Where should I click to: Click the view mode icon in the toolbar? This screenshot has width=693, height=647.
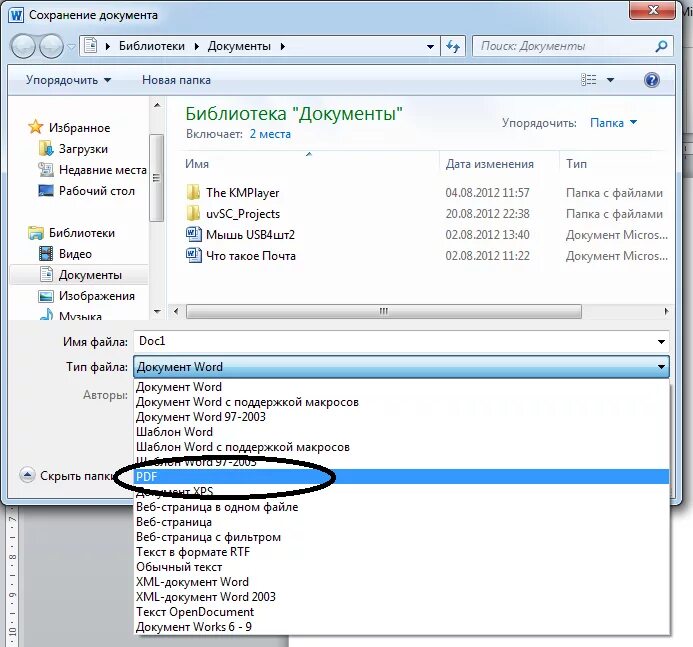click(x=588, y=80)
